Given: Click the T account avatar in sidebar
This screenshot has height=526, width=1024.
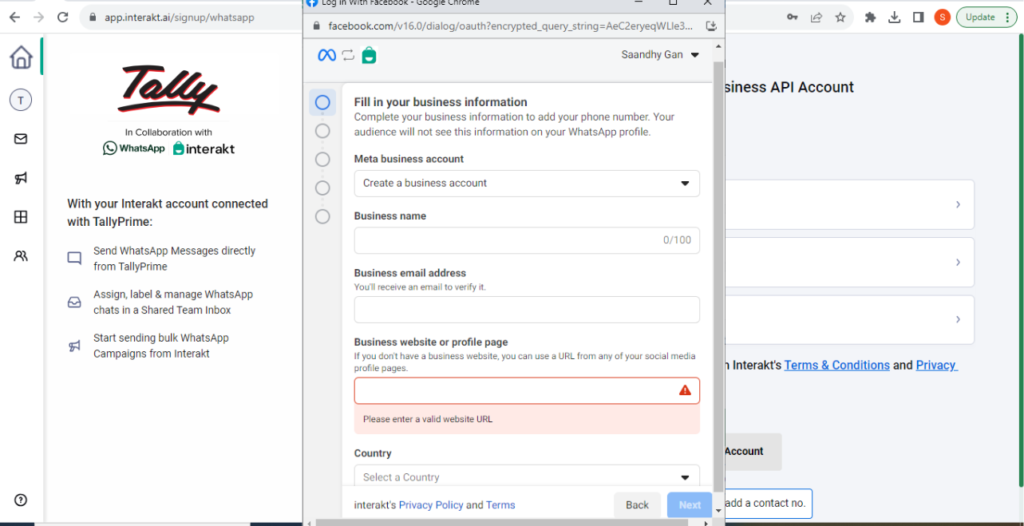Looking at the screenshot, I should 21,100.
